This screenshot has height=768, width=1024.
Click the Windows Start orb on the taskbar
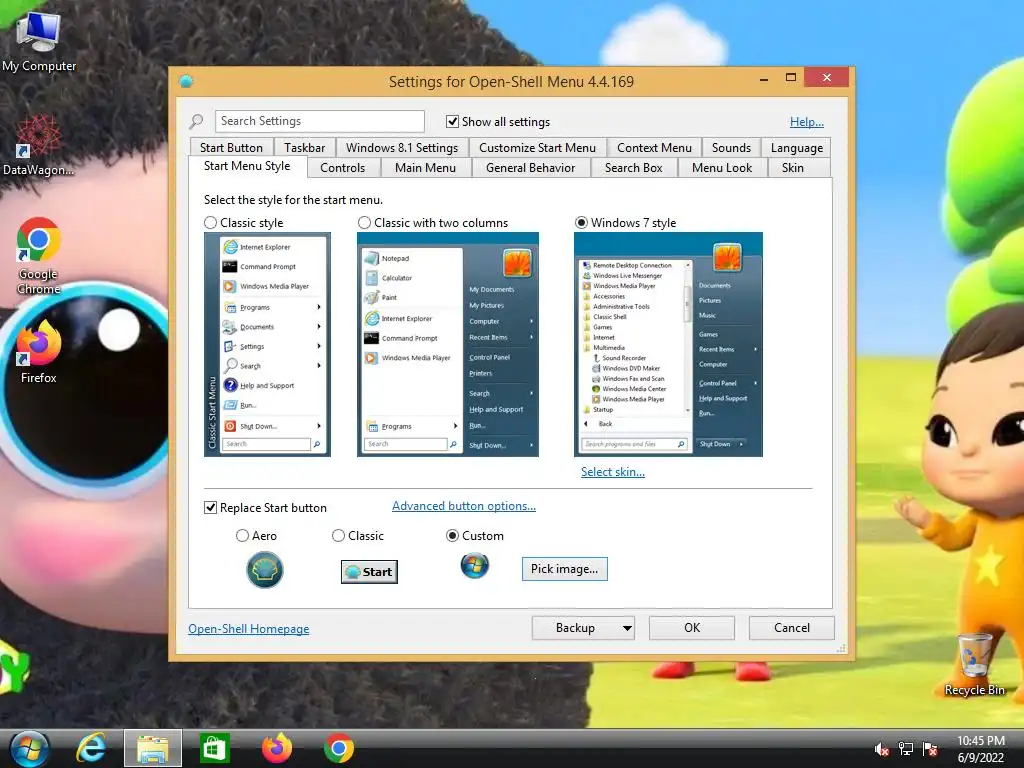click(x=29, y=749)
